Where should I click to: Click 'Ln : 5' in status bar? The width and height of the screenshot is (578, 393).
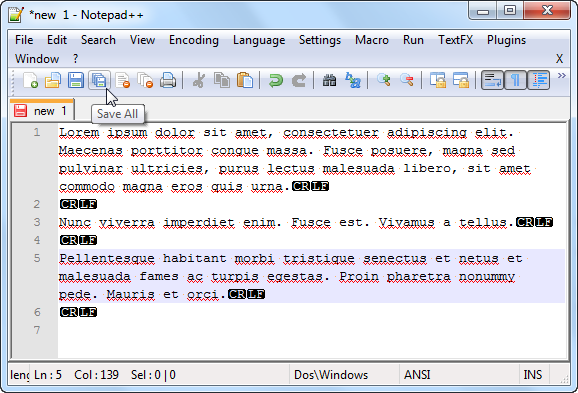coord(48,375)
